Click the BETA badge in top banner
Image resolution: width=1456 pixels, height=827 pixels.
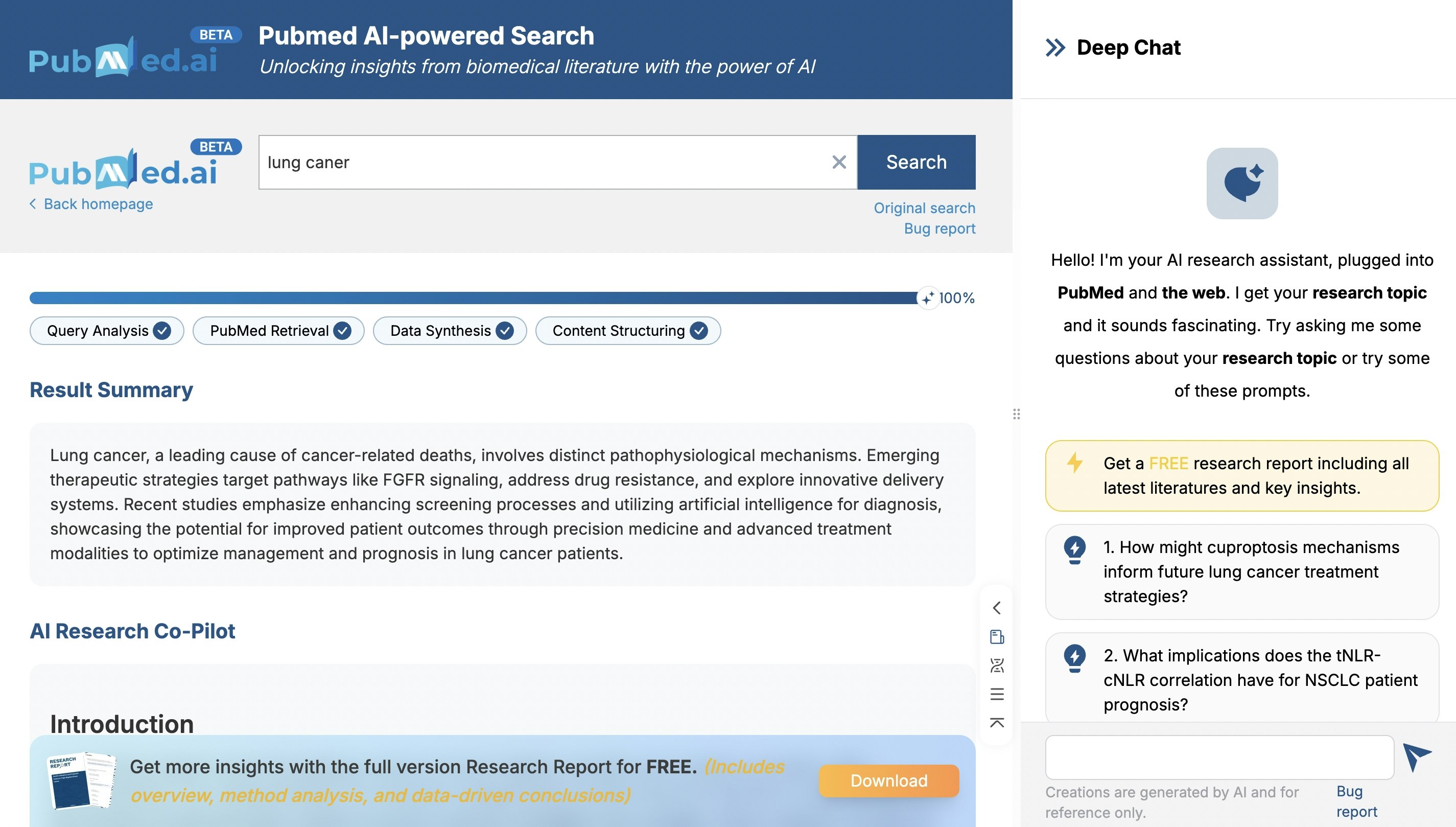coord(216,35)
